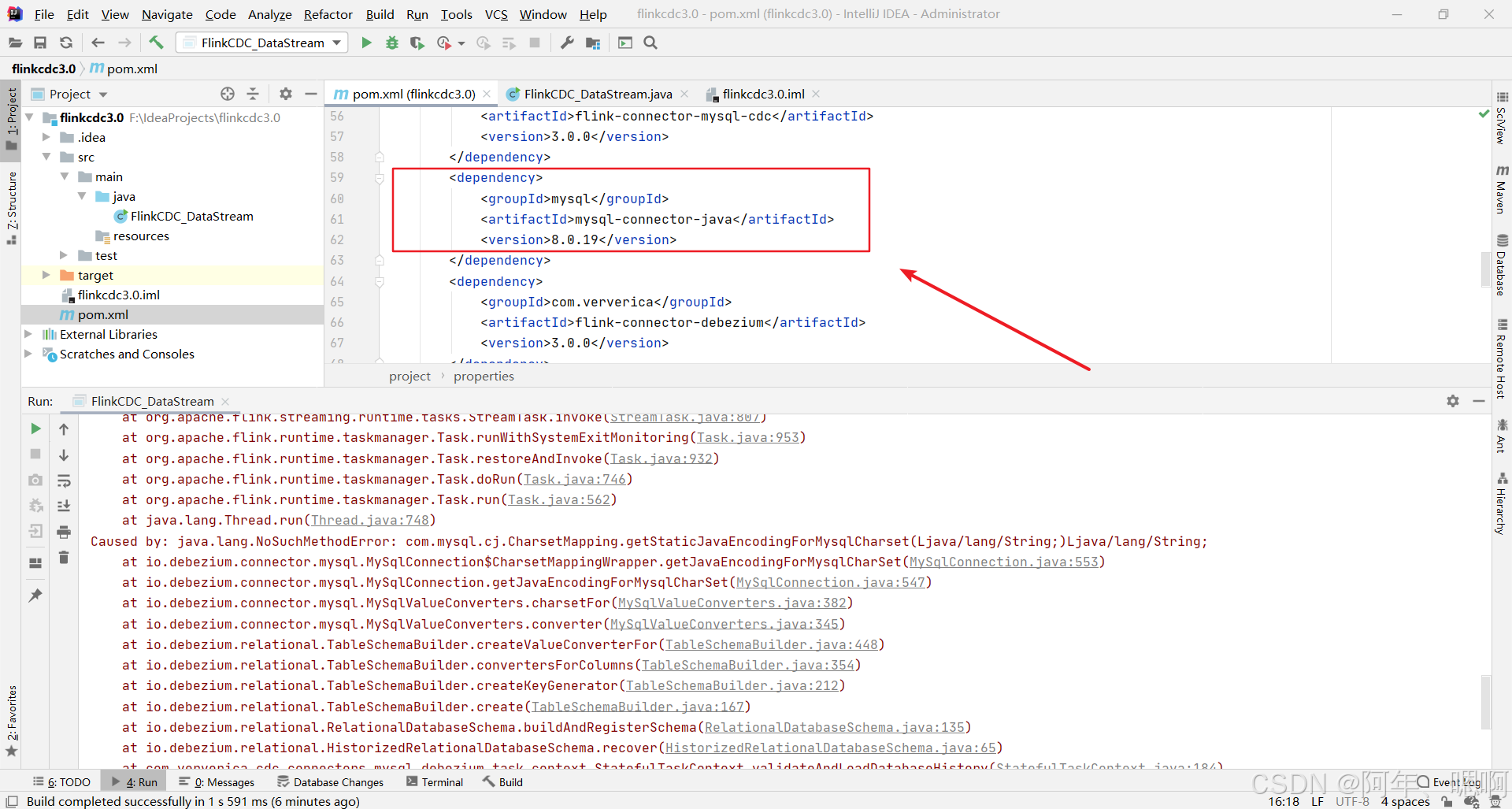Expand External Libraries node
This screenshot has height=809, width=1512.
tap(28, 334)
